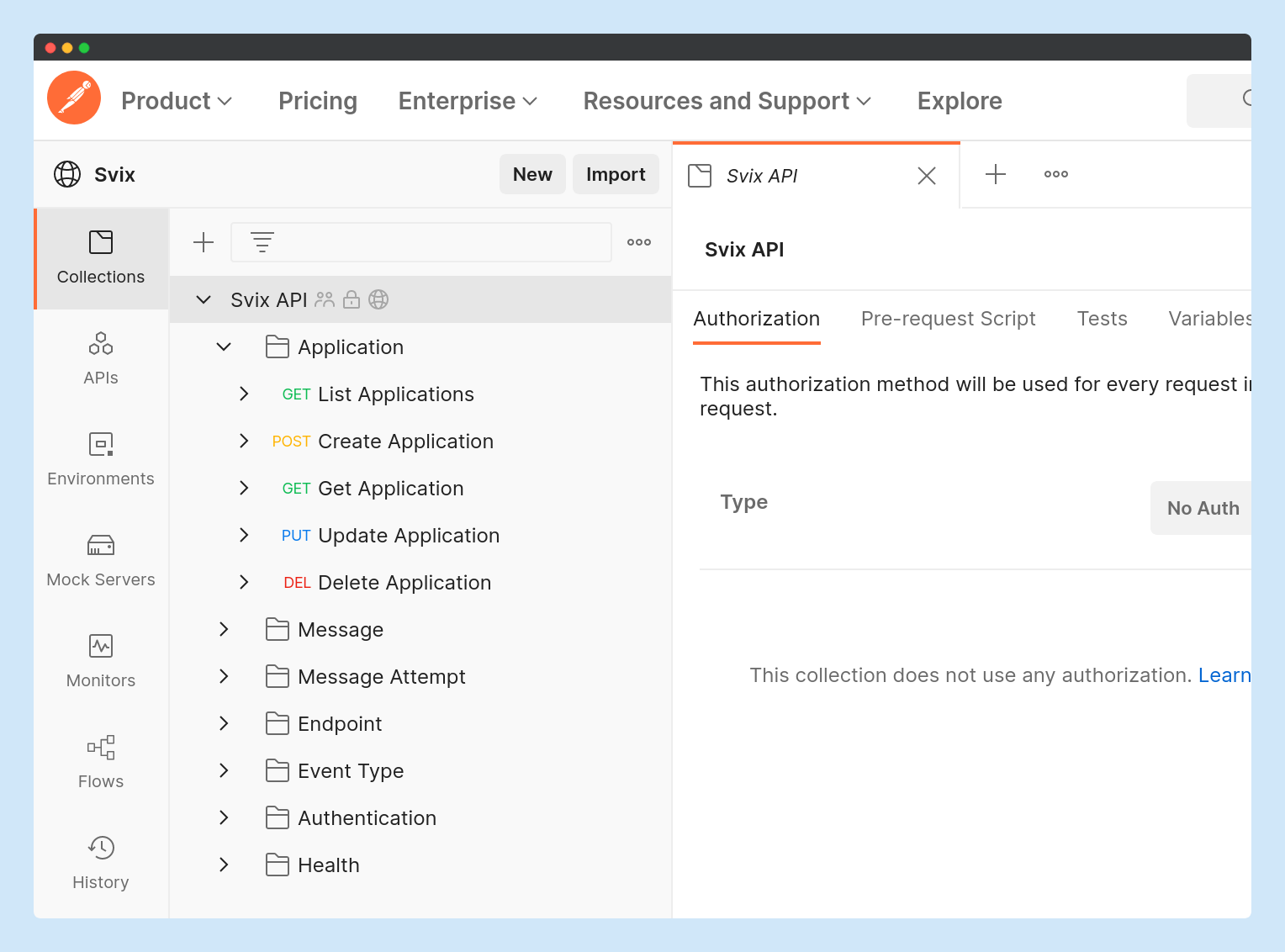The image size is (1285, 952).
Task: Switch to the Tests tab
Action: [1102, 319]
